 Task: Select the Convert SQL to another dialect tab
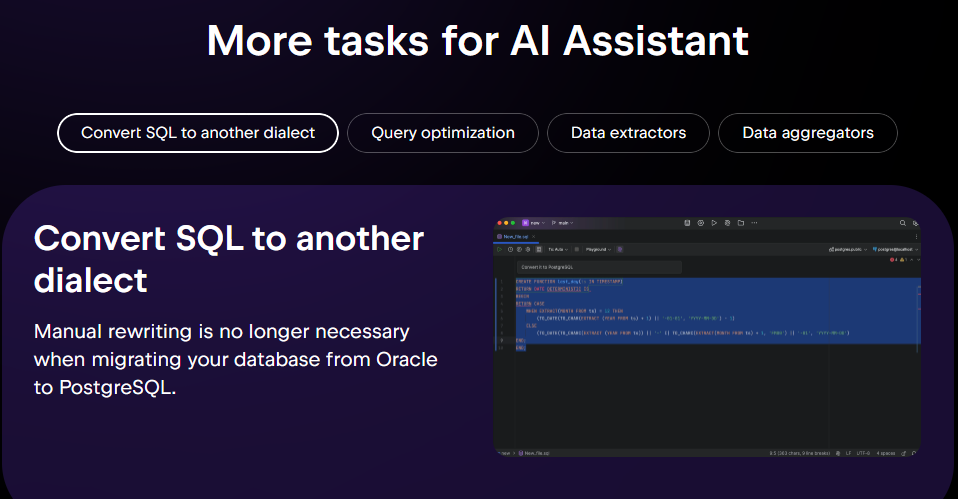click(198, 133)
